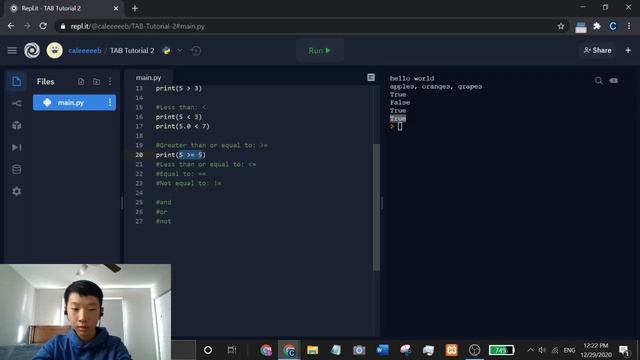Reload the browser page
The height and width of the screenshot is (360, 640).
[x=43, y=26]
